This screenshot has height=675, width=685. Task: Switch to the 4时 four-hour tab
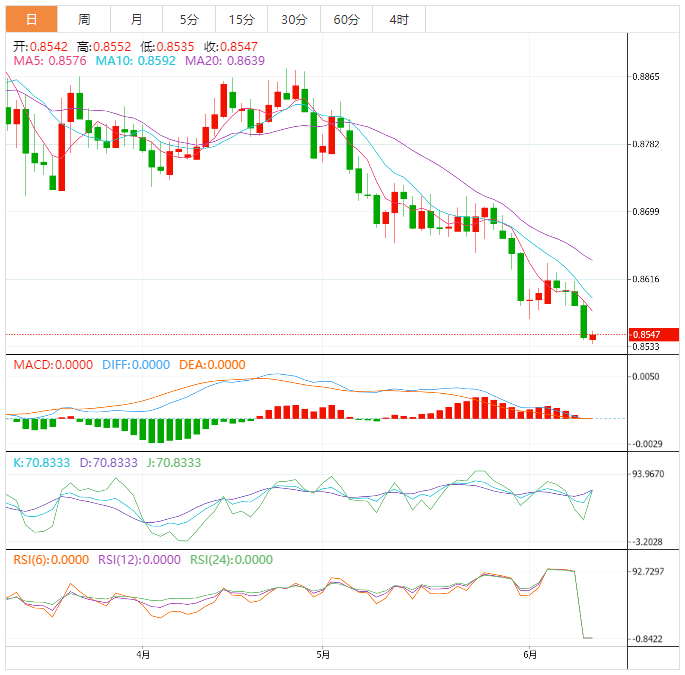click(398, 19)
